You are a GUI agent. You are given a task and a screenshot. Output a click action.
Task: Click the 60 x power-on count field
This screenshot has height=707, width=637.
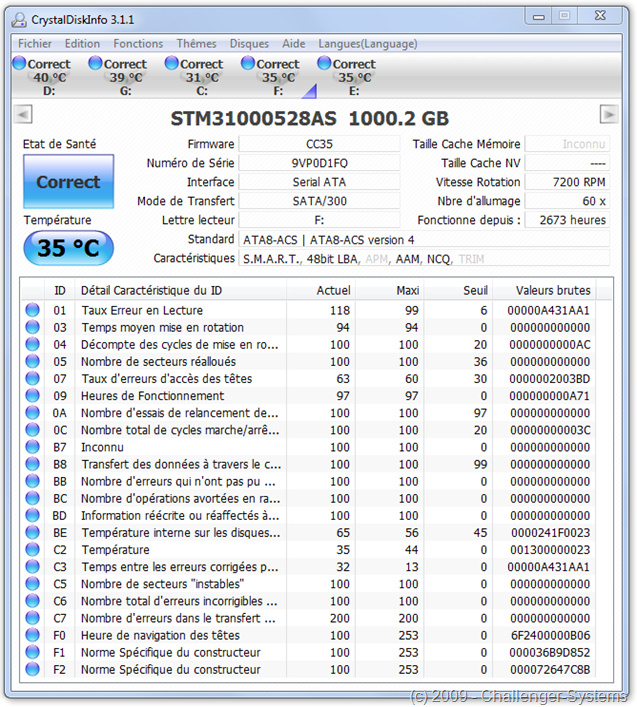(x=567, y=201)
